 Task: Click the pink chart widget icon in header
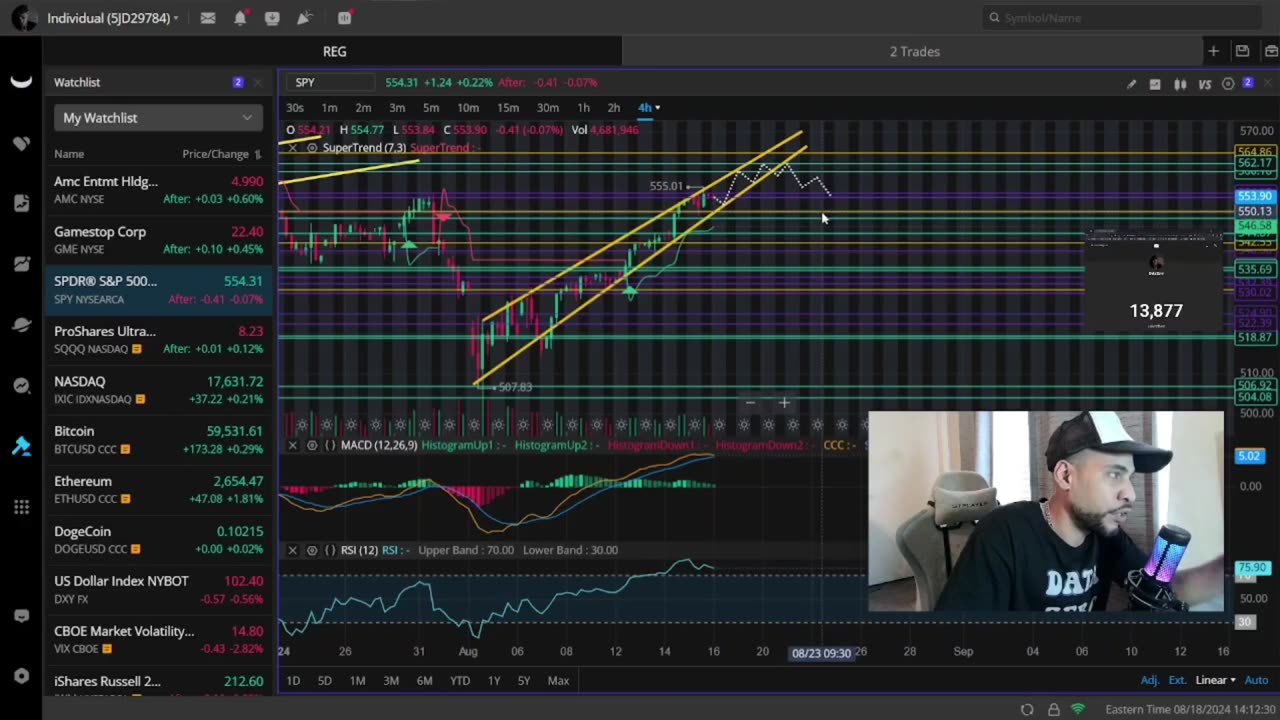pos(345,18)
